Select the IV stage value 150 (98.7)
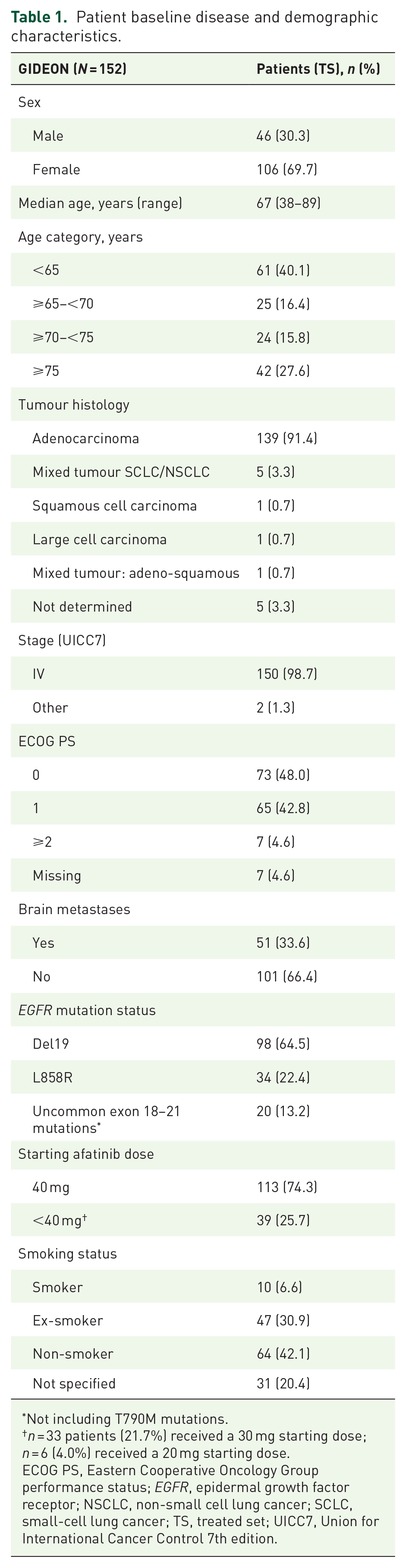 click(286, 674)
